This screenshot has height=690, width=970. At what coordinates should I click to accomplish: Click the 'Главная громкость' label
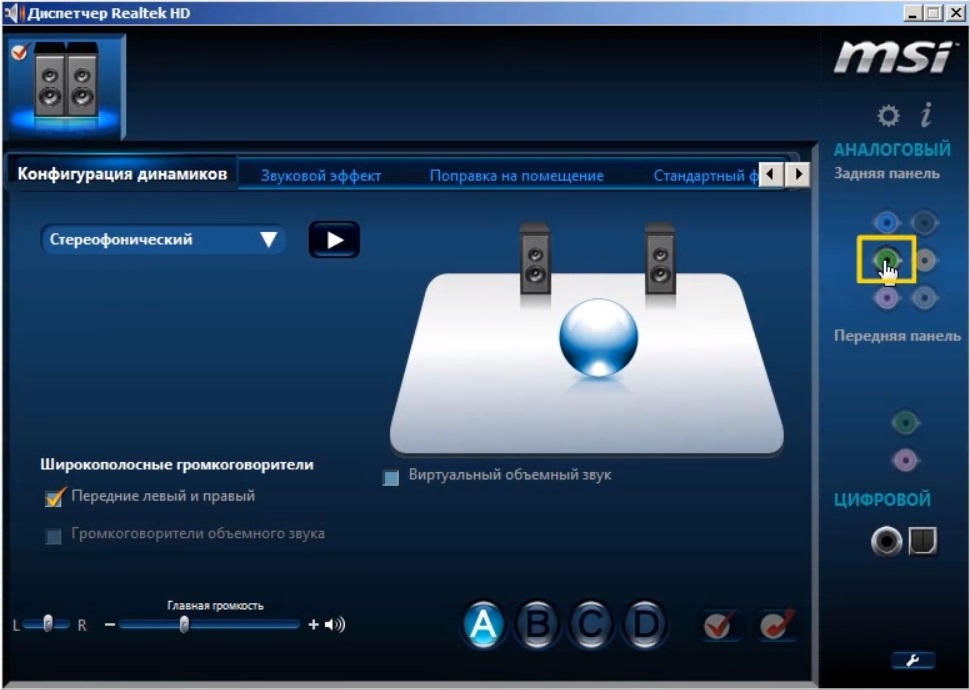[x=215, y=605]
